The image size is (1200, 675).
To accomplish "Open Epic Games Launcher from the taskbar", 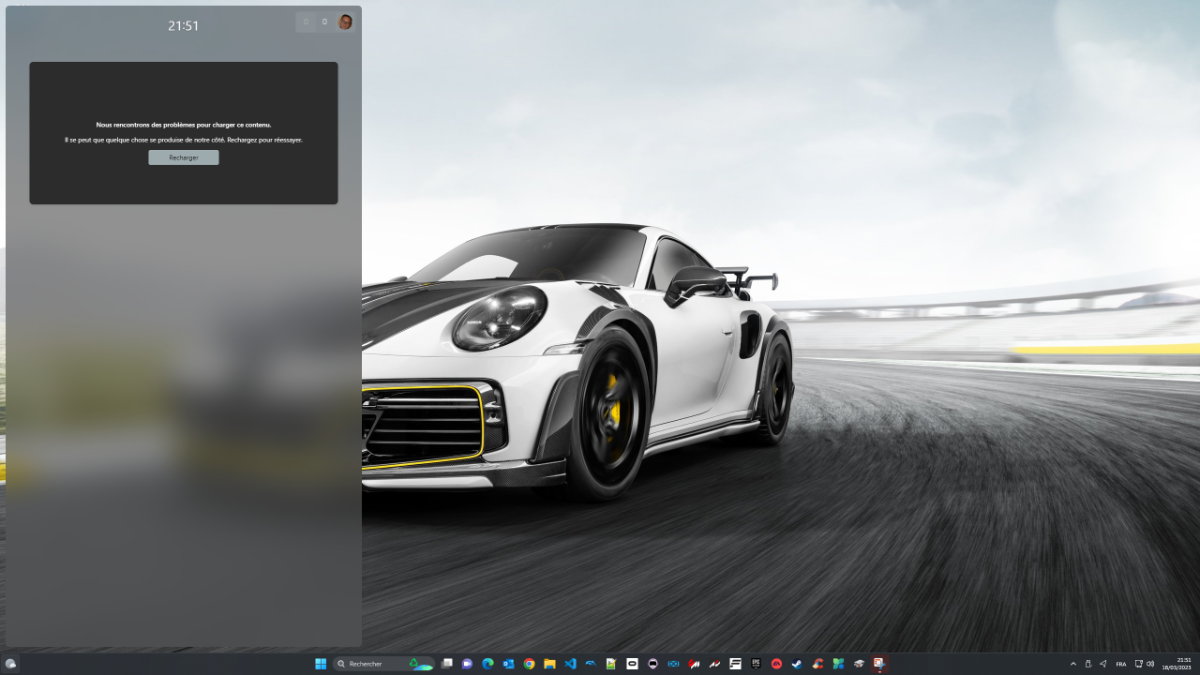I will click(x=756, y=664).
